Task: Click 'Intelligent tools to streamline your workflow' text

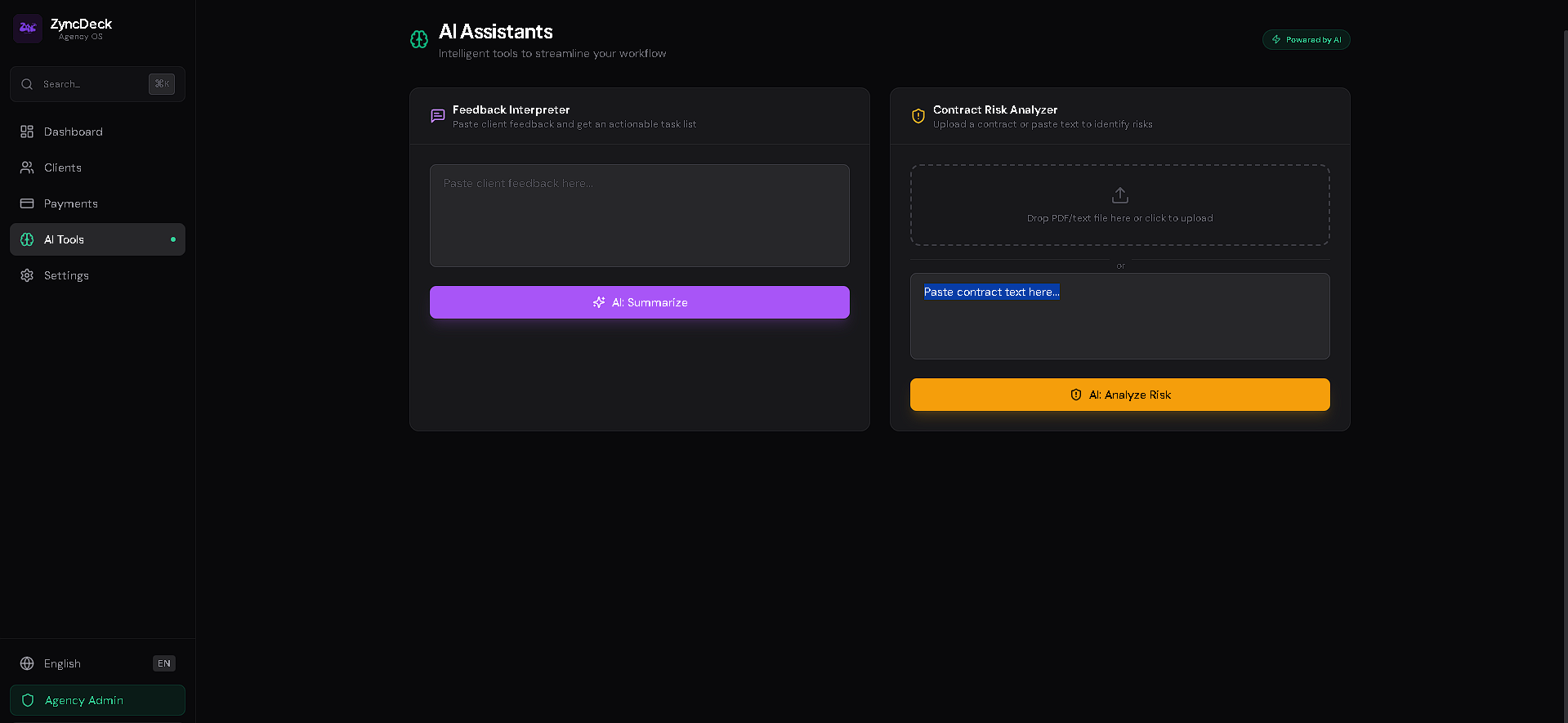Action: pyautogui.click(x=552, y=54)
